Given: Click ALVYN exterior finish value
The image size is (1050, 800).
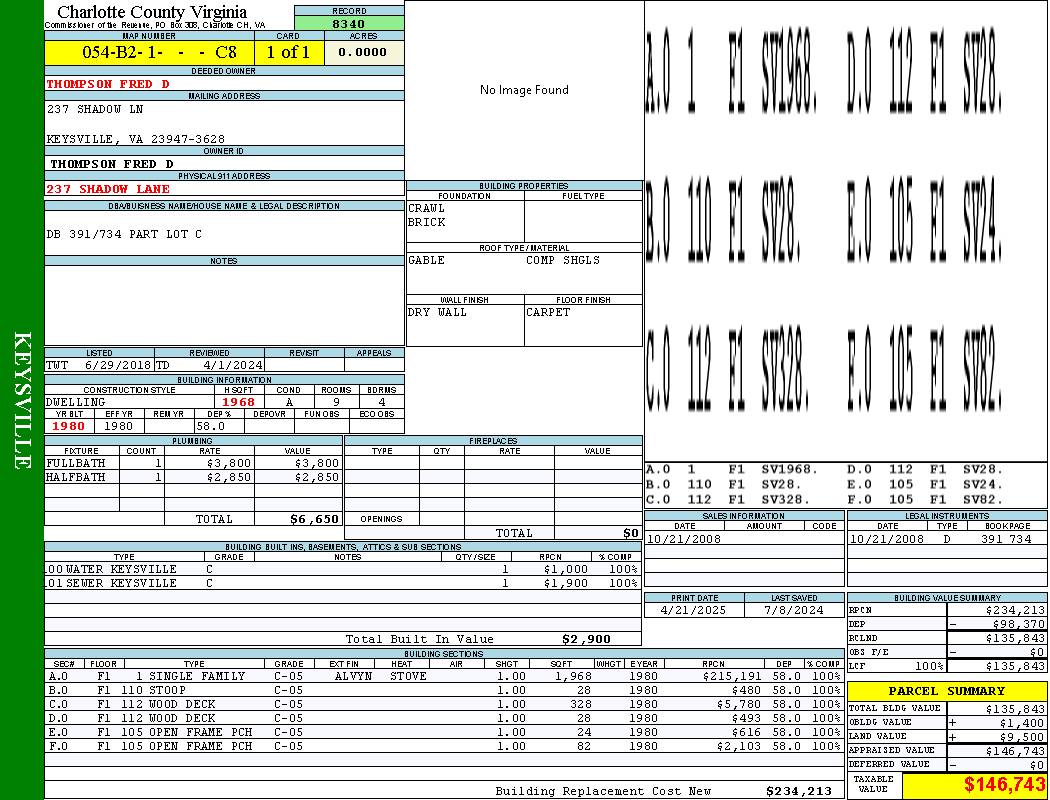Looking at the screenshot, I should [353, 676].
